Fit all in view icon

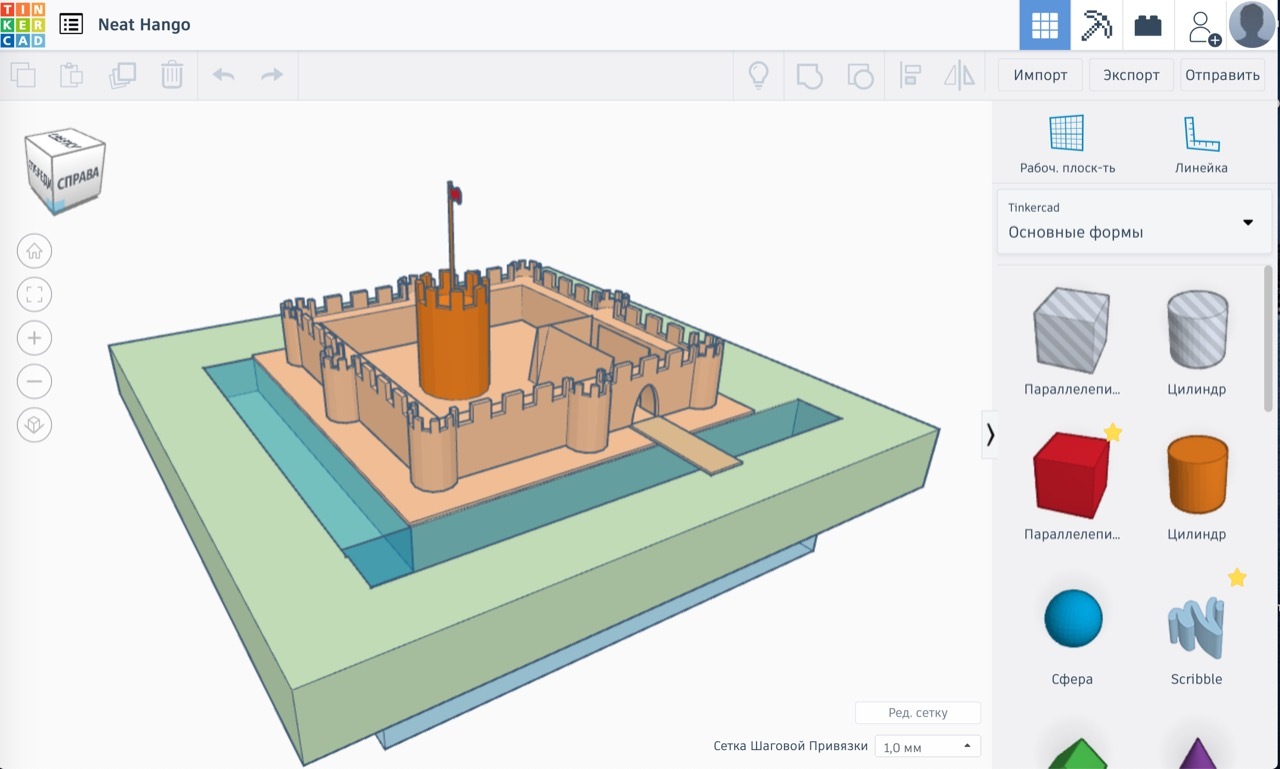pyautogui.click(x=35, y=295)
